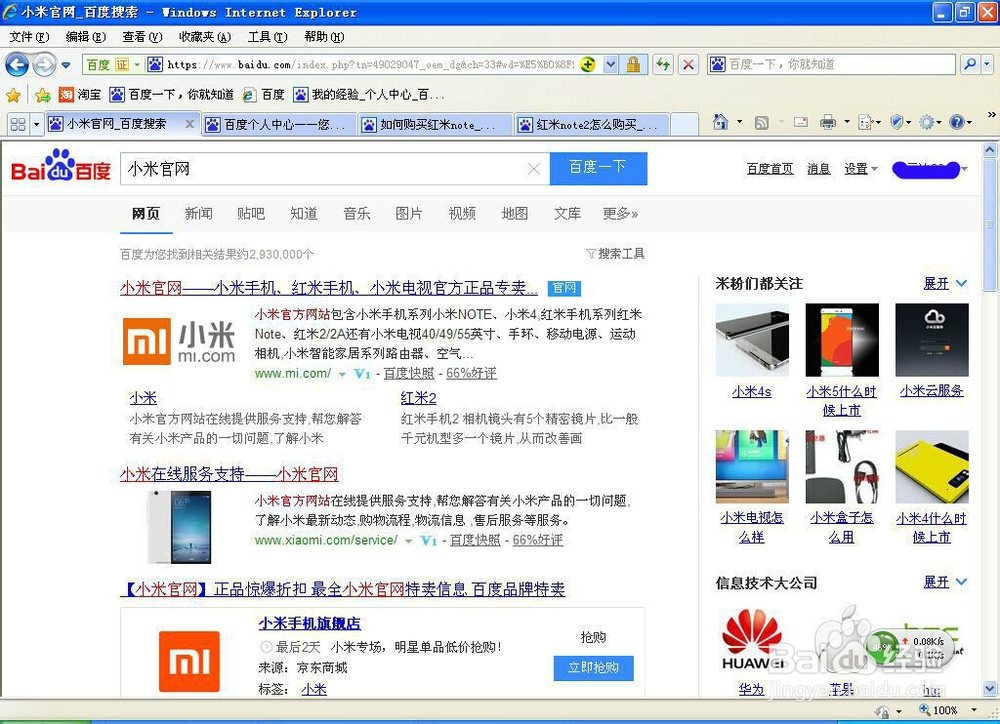Click the Favorites star icon
1000x724 pixels.
pyautogui.click(x=13, y=95)
